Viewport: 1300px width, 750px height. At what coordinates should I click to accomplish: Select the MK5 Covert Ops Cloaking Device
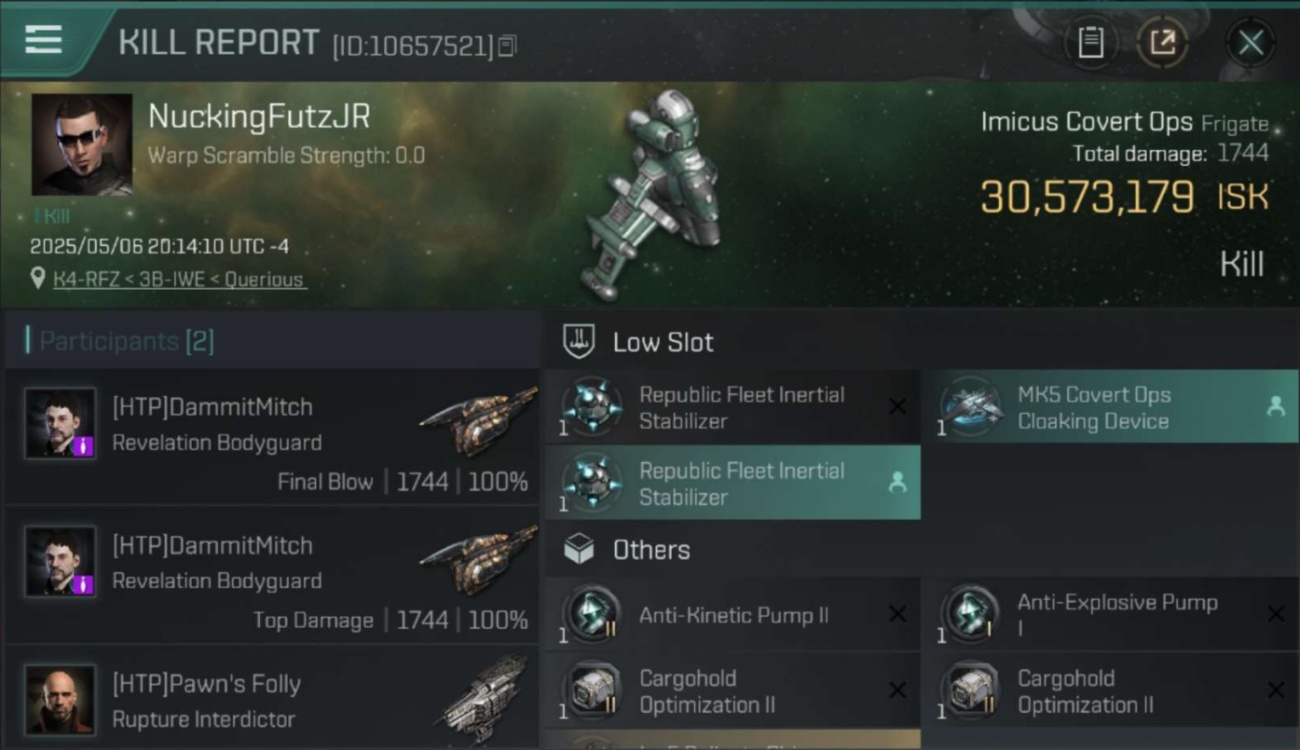[x=1109, y=407]
